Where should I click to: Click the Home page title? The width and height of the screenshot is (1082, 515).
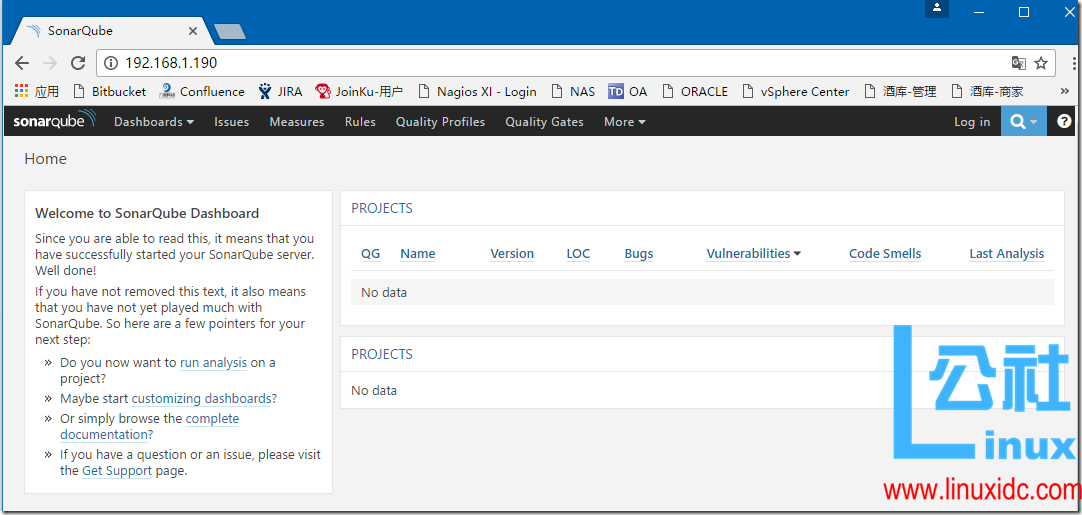coord(46,159)
